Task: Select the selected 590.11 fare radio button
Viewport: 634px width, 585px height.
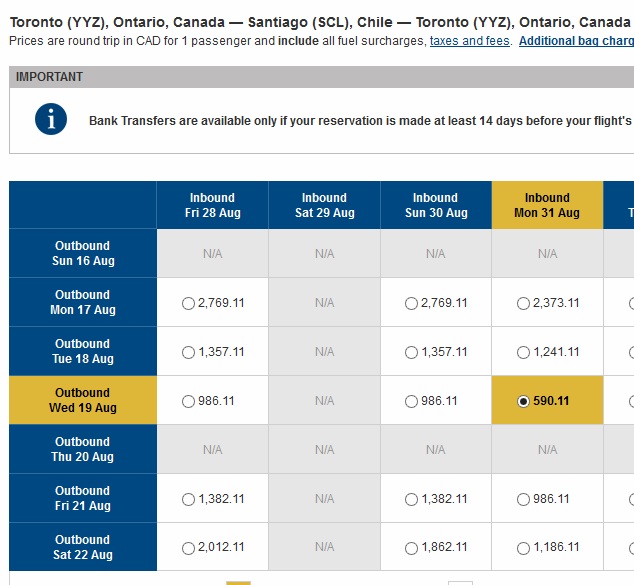Action: click(524, 401)
